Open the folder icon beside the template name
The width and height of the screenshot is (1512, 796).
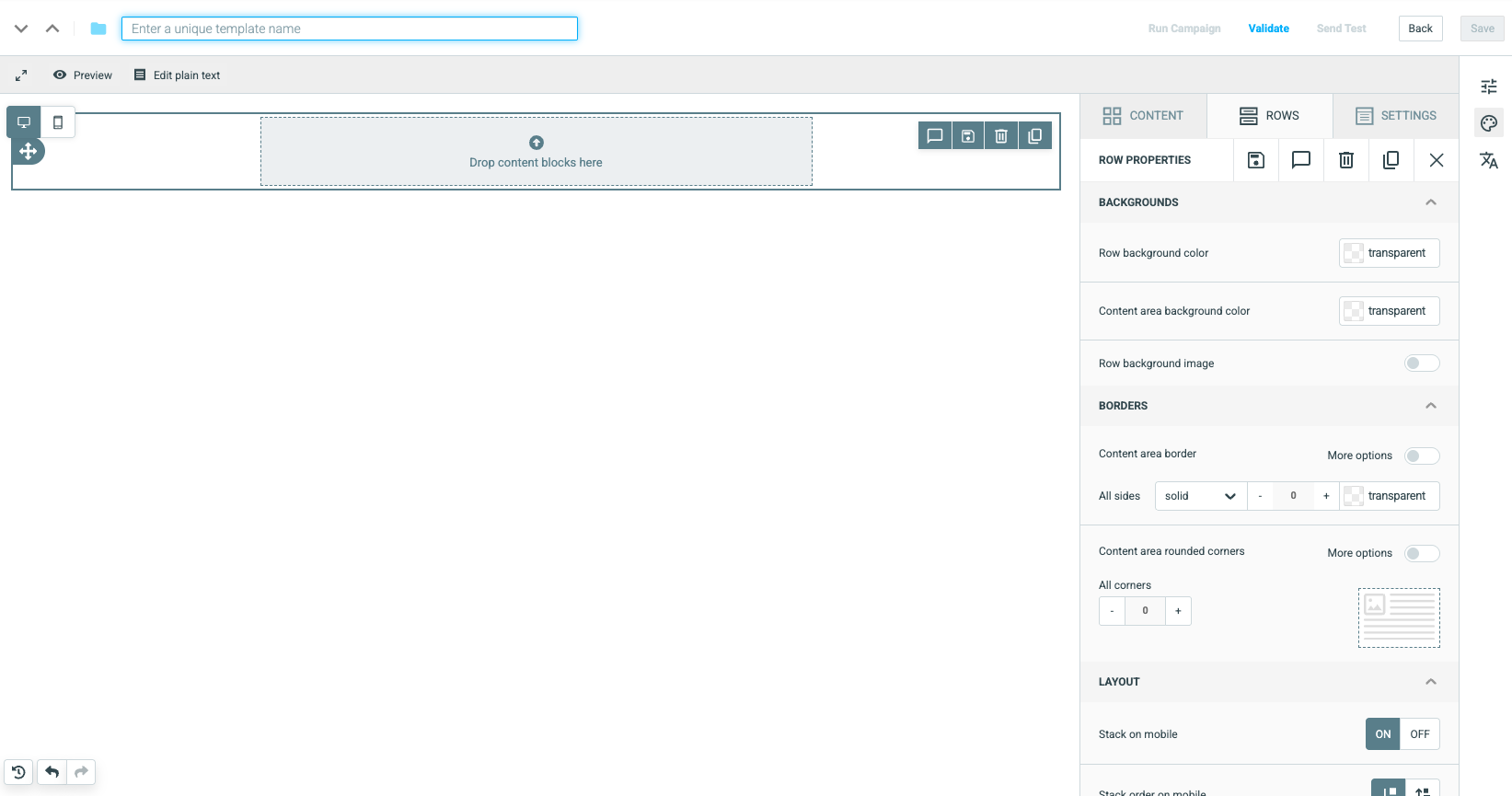(x=98, y=29)
